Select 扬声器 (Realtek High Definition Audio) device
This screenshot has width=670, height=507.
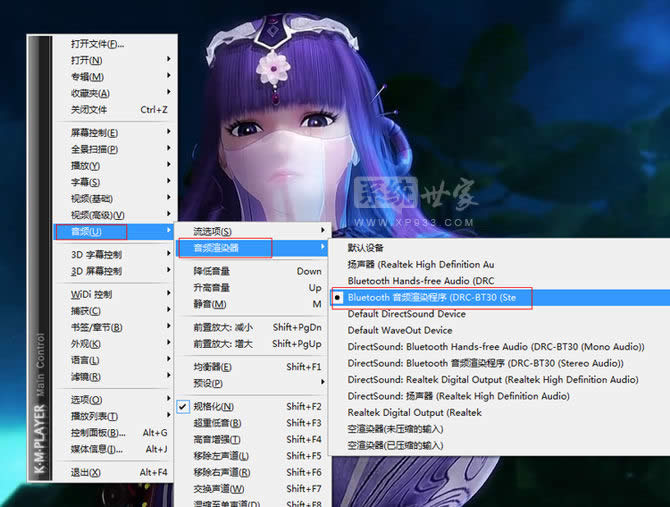[420, 264]
